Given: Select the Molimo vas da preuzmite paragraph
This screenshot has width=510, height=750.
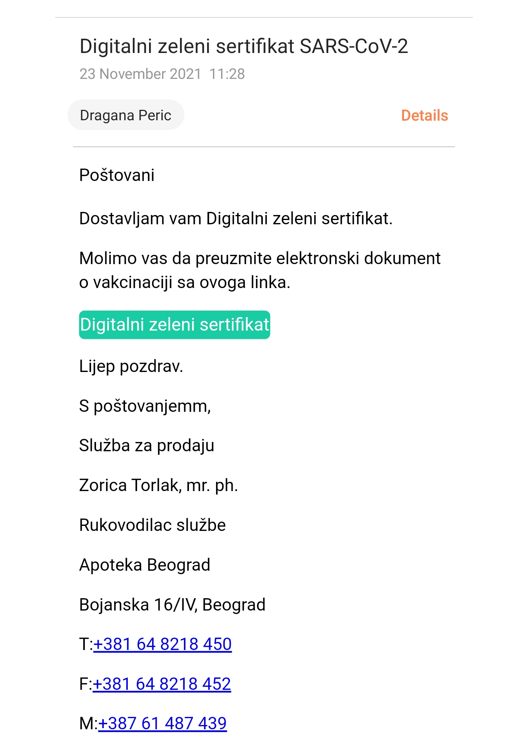Looking at the screenshot, I should click(260, 270).
